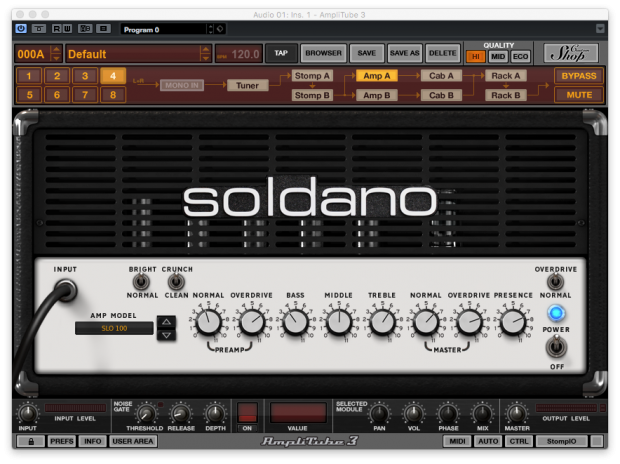Click the lock icon button
The height and width of the screenshot is (464, 620).
tap(31, 441)
